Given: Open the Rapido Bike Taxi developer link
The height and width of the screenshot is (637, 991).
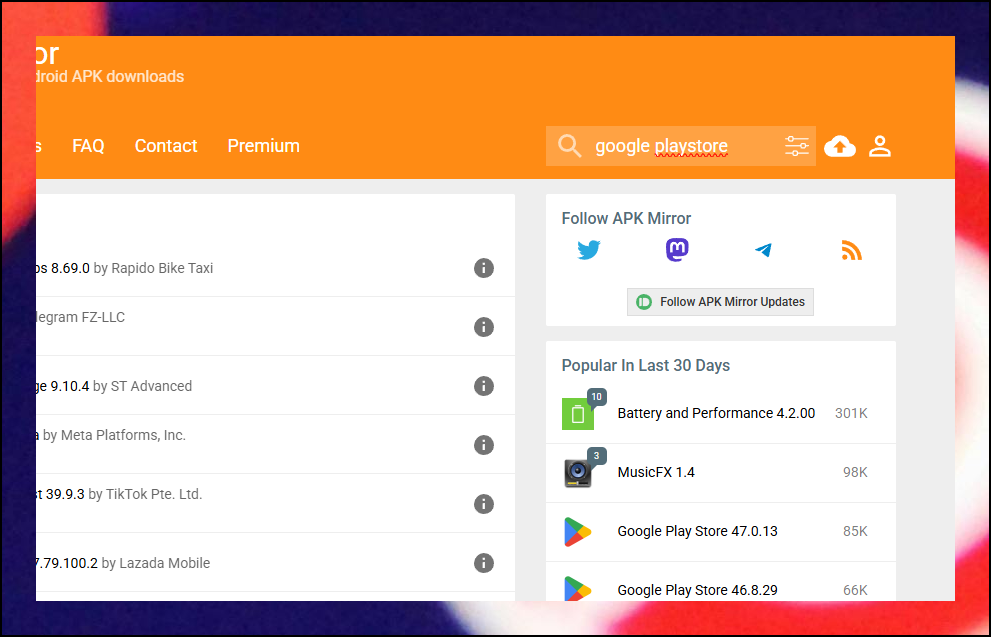Looking at the screenshot, I should [x=162, y=268].
